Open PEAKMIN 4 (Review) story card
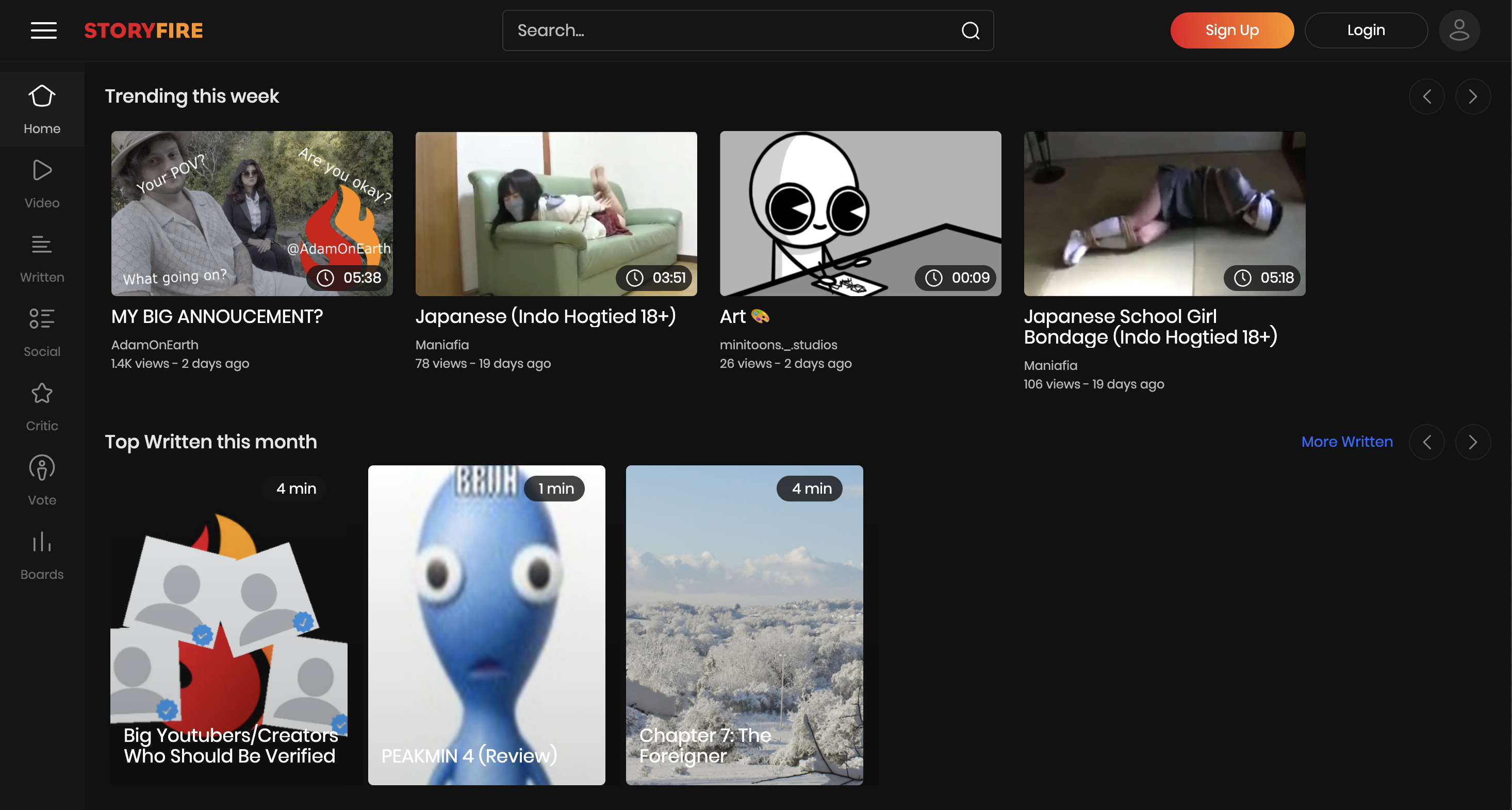1512x810 pixels. pyautogui.click(x=487, y=625)
